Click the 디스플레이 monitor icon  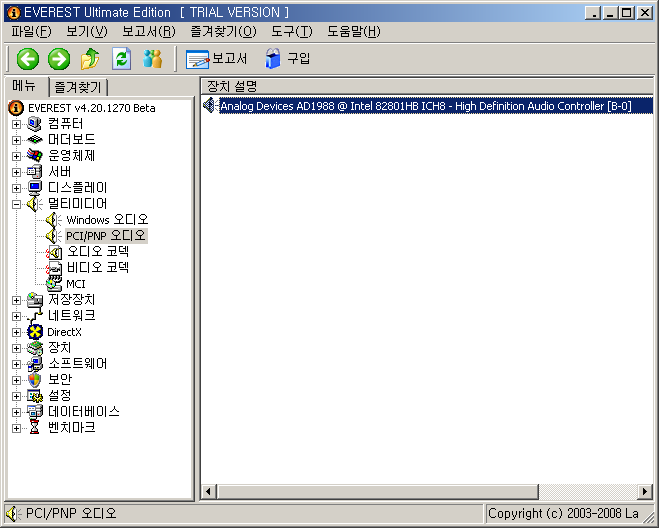[x=34, y=188]
